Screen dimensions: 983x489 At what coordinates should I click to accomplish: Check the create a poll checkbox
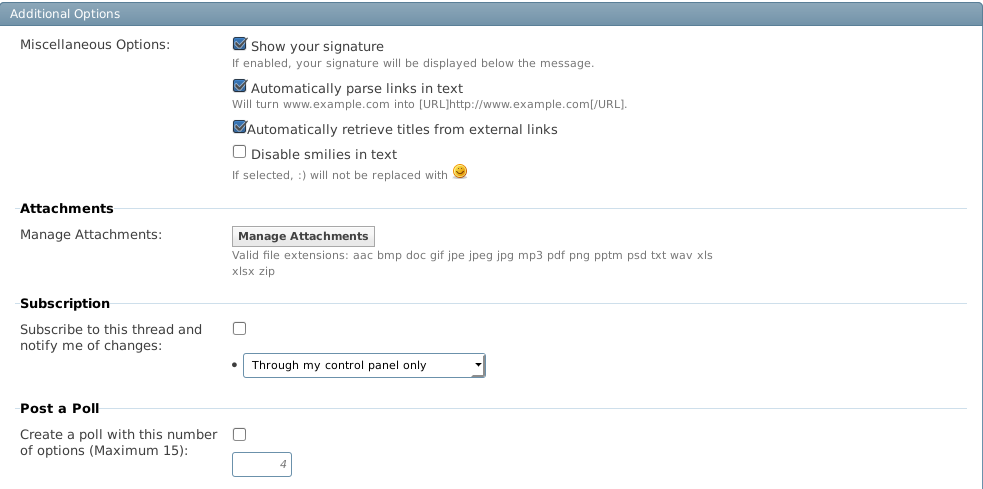pyautogui.click(x=239, y=434)
